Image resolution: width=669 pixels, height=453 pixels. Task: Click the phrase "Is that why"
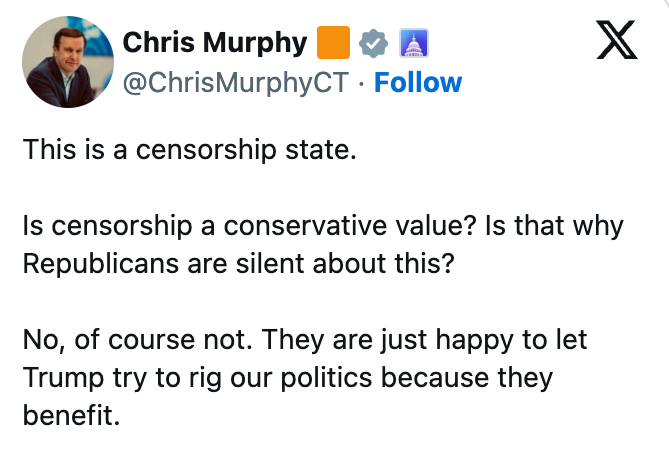[x=553, y=226]
